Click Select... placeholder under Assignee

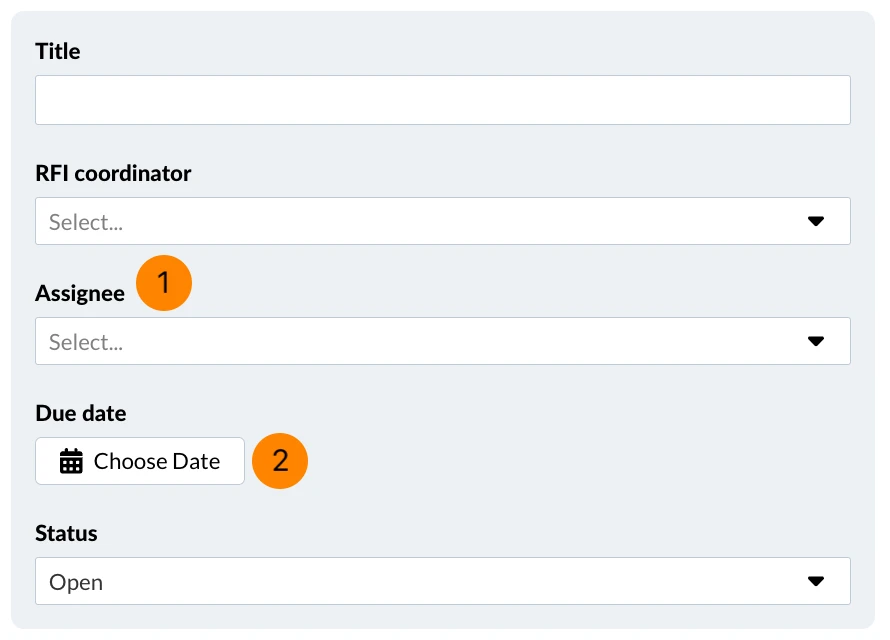86,342
